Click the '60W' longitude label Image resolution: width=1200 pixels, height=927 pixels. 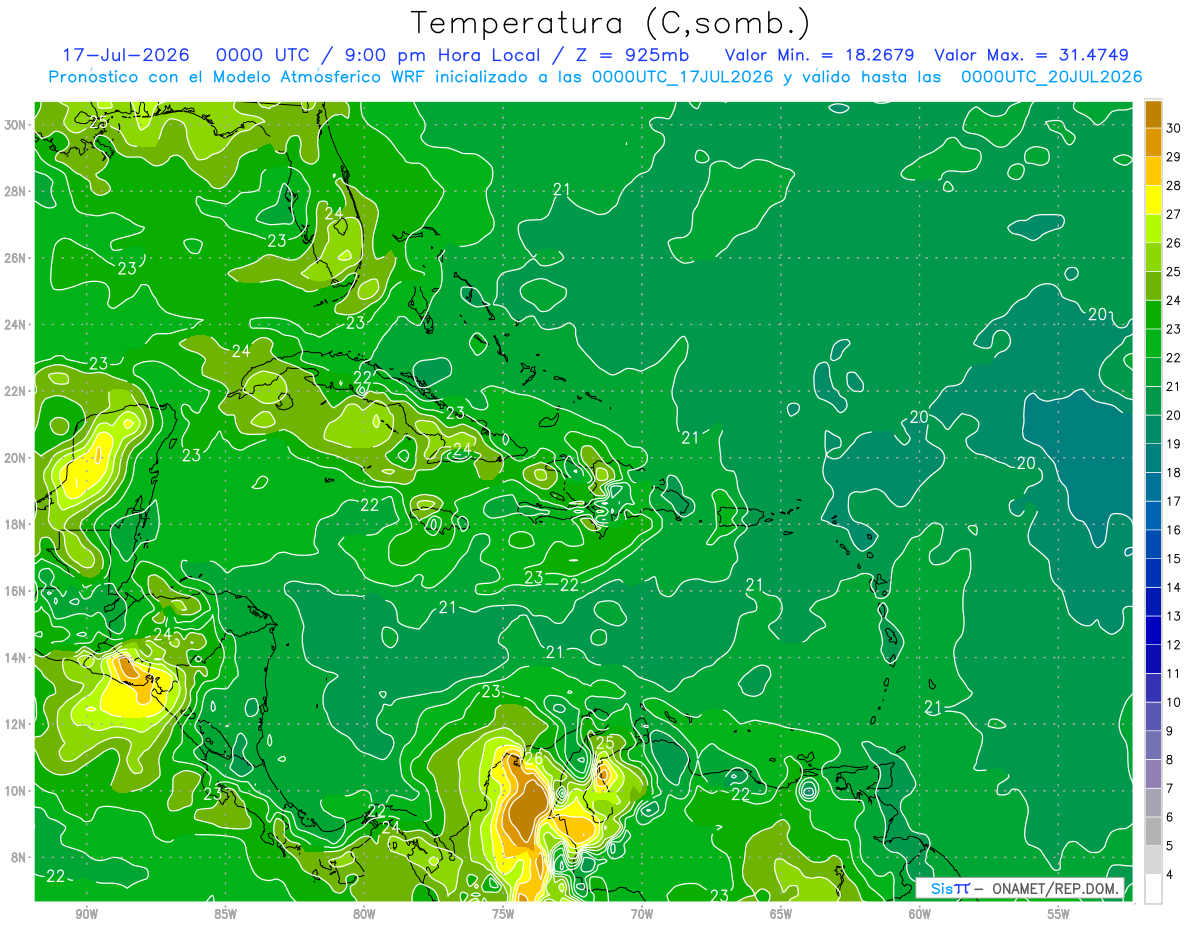coord(920,914)
